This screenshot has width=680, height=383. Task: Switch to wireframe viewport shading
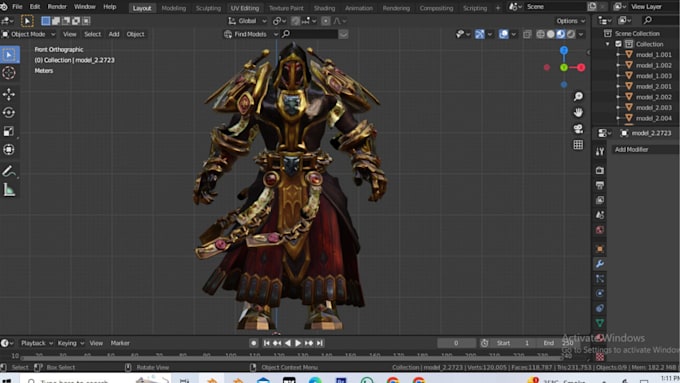click(x=540, y=34)
